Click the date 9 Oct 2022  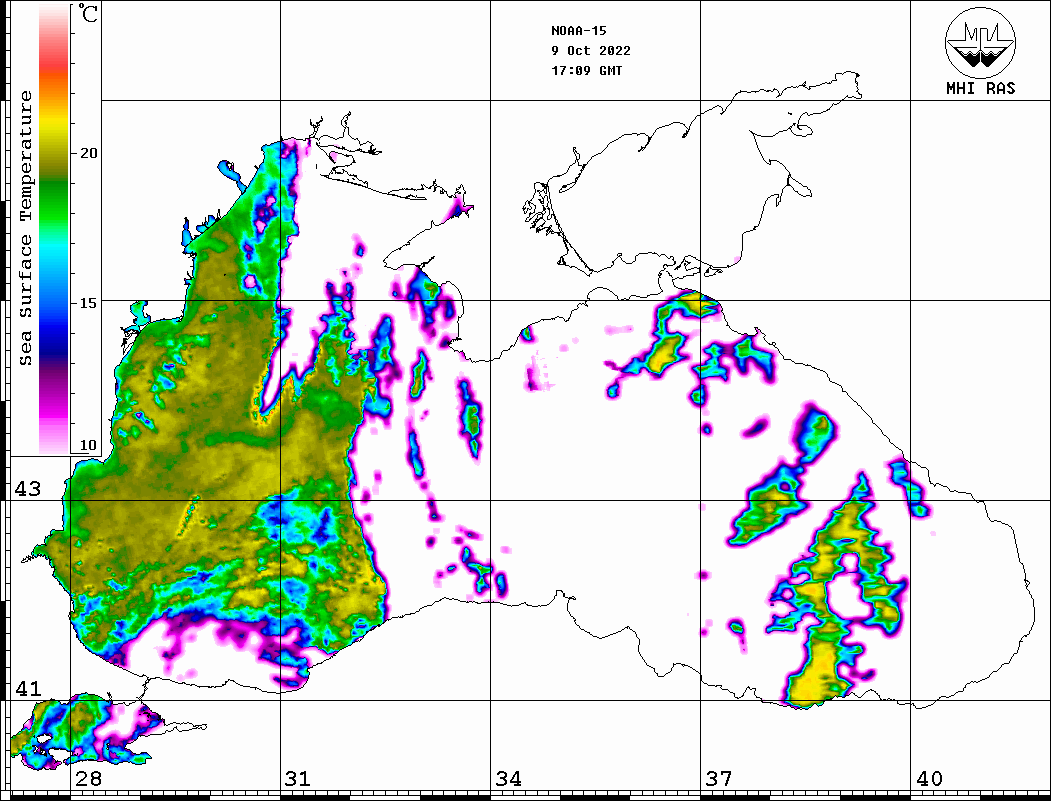pos(591,51)
